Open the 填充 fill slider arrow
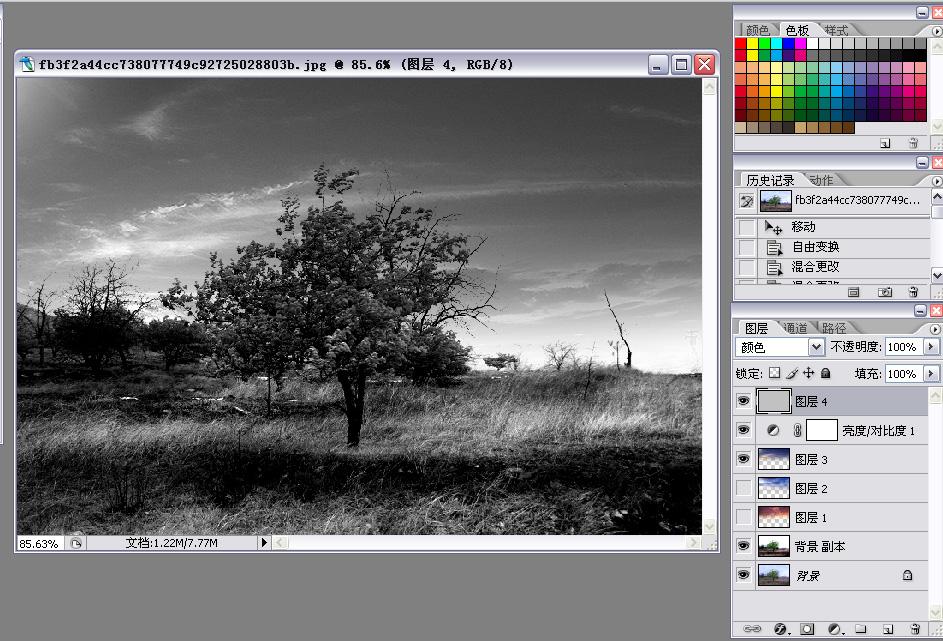This screenshot has height=641, width=943. point(931,373)
